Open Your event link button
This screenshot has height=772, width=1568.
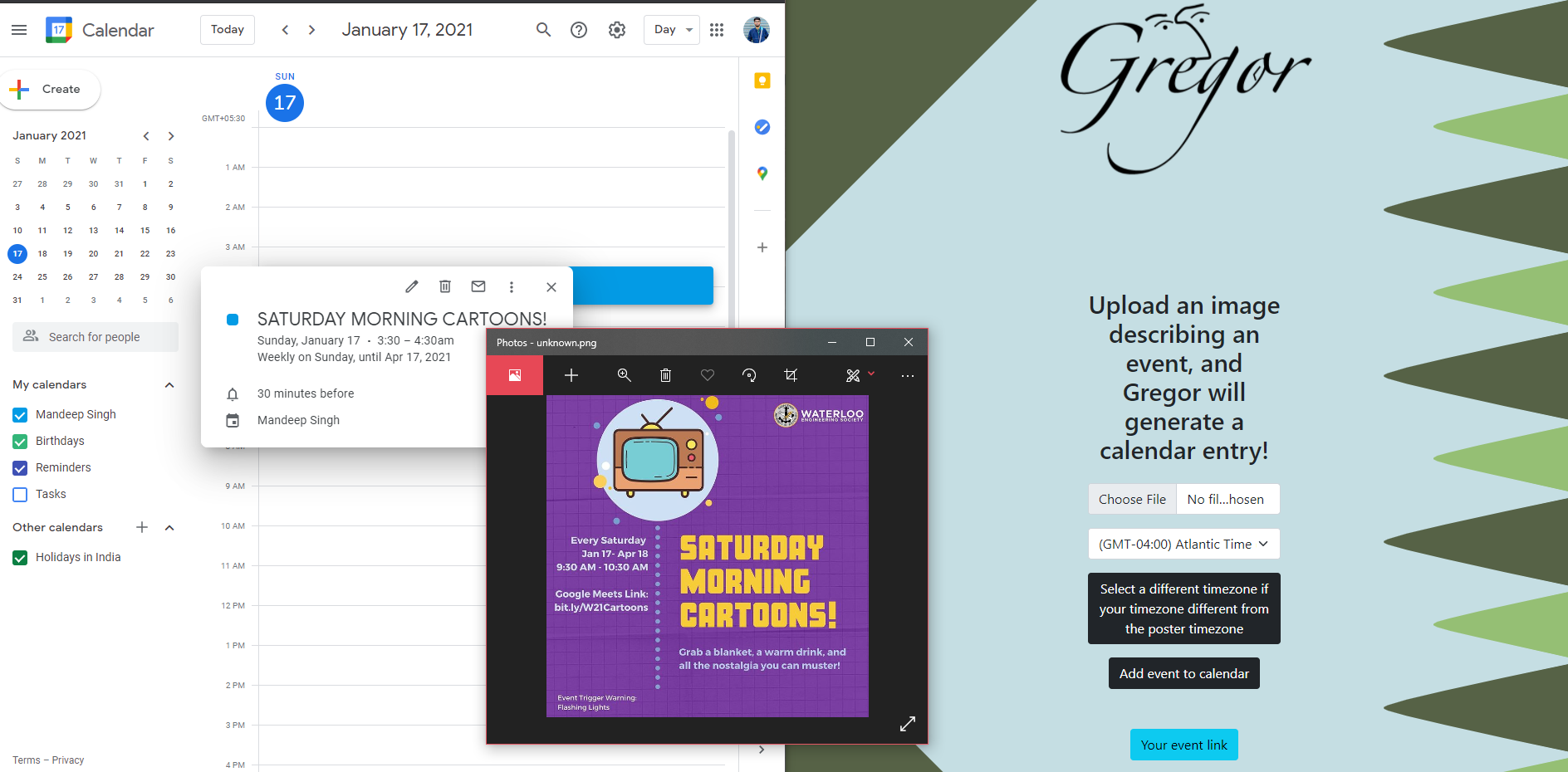1184,745
